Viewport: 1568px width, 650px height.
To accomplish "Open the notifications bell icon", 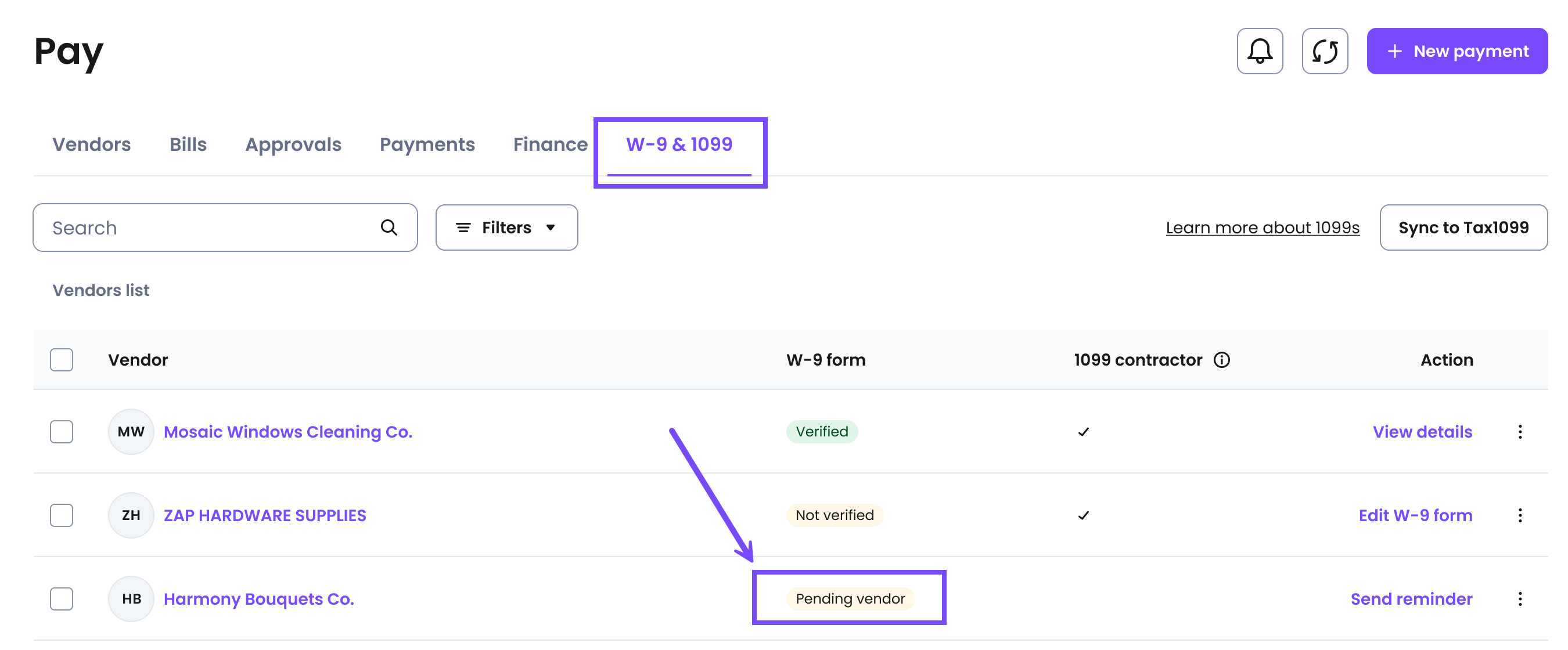I will (1260, 51).
